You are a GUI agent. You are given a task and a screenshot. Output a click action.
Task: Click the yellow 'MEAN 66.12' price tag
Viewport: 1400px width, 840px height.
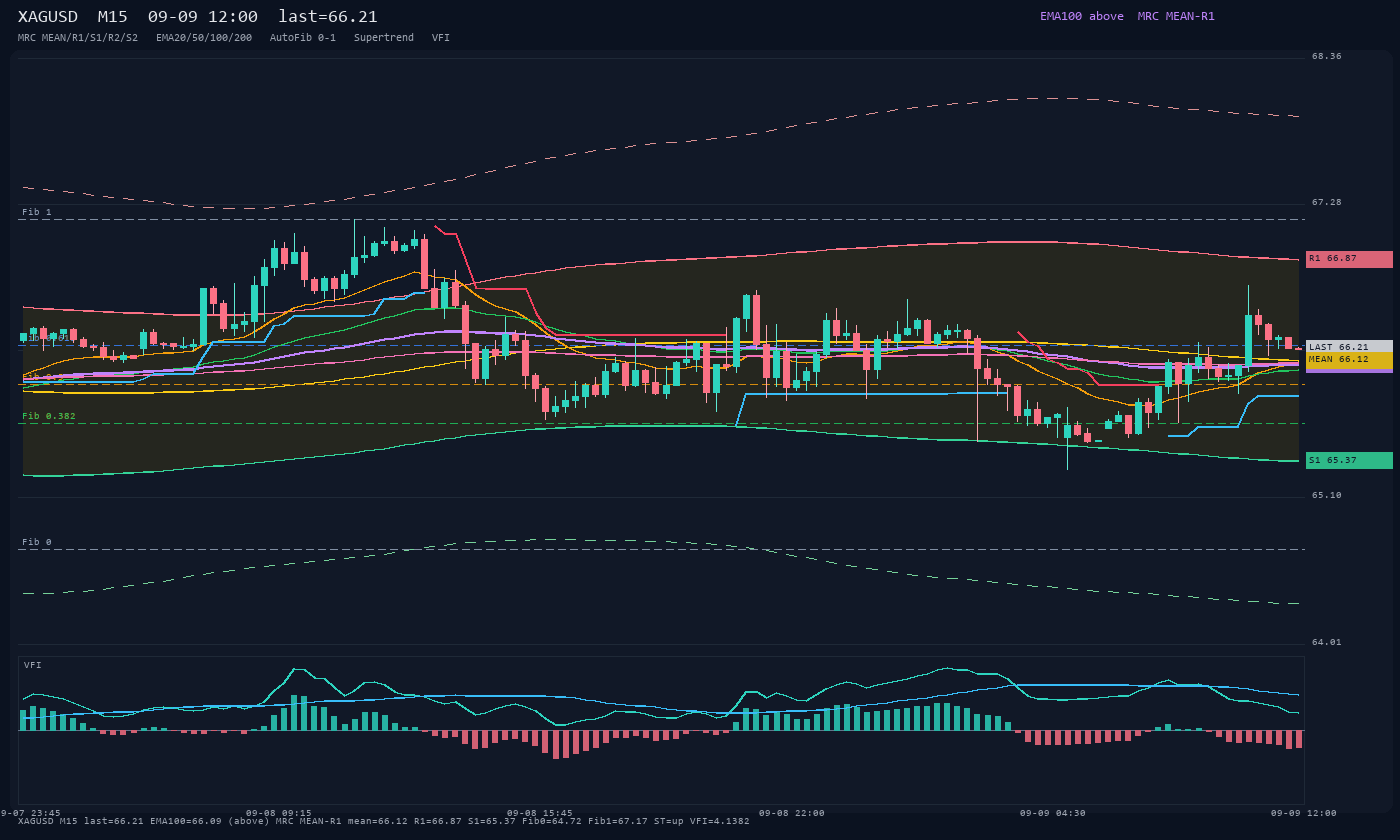1349,360
